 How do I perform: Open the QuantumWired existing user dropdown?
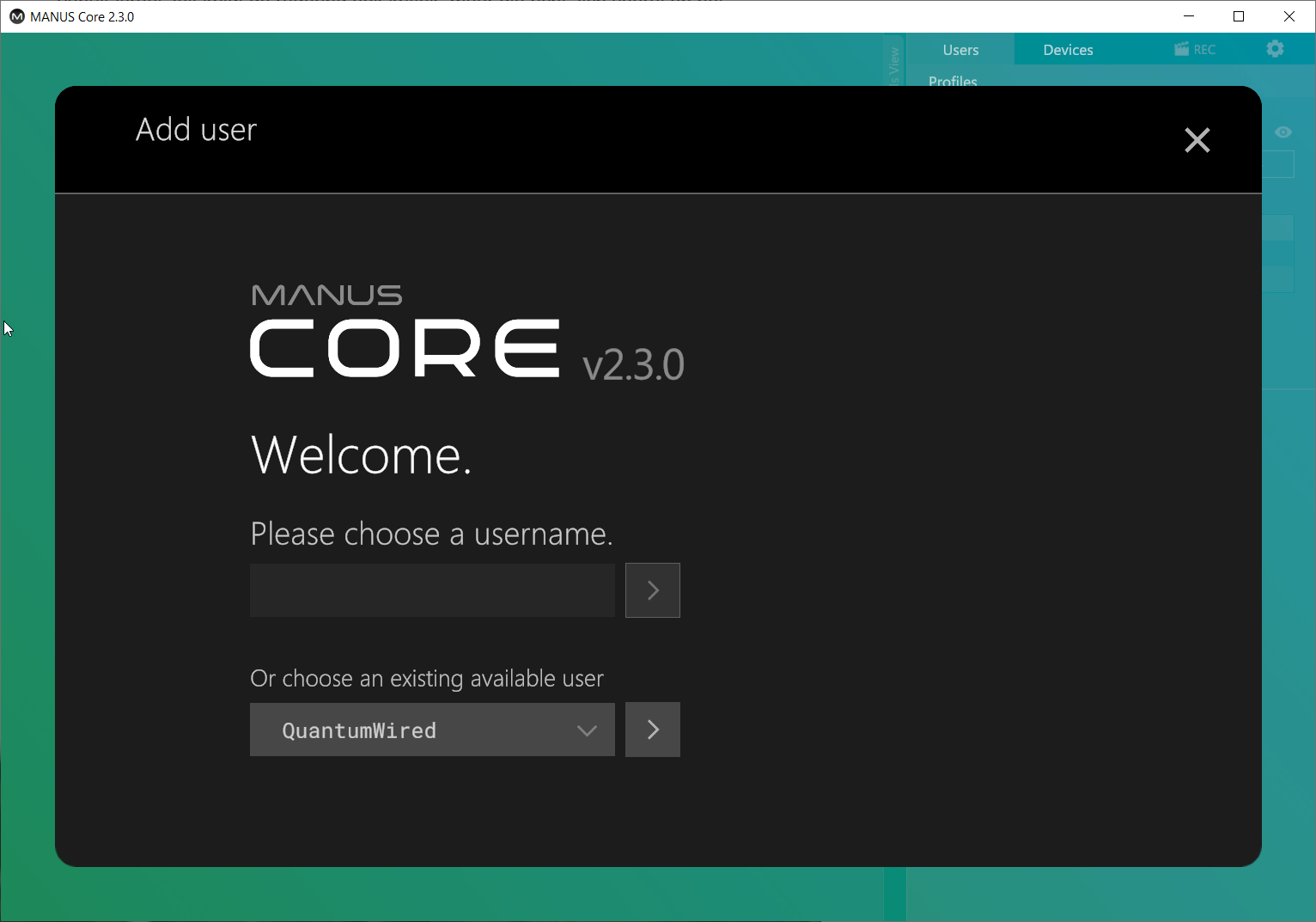pos(432,730)
